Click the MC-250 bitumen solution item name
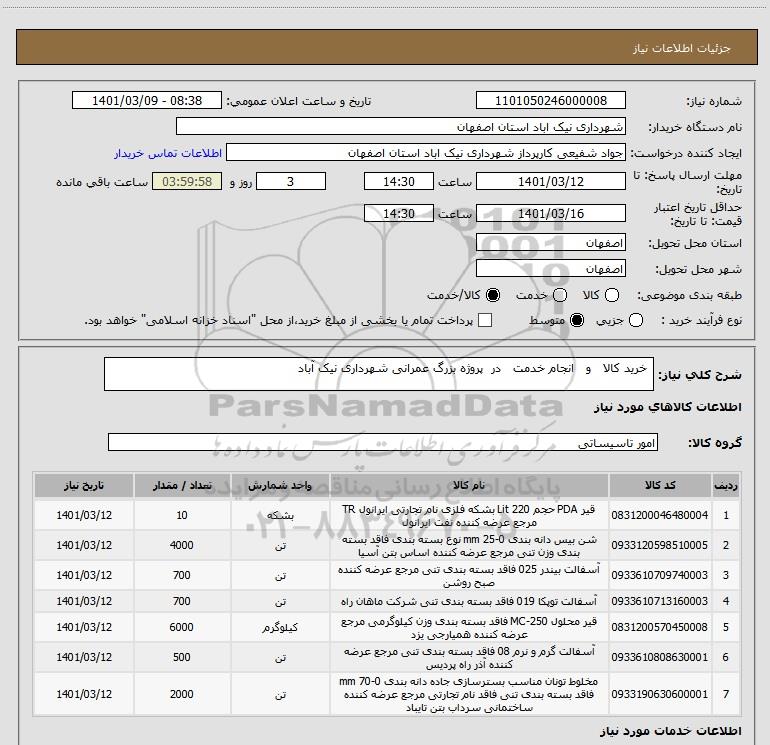 coord(469,627)
